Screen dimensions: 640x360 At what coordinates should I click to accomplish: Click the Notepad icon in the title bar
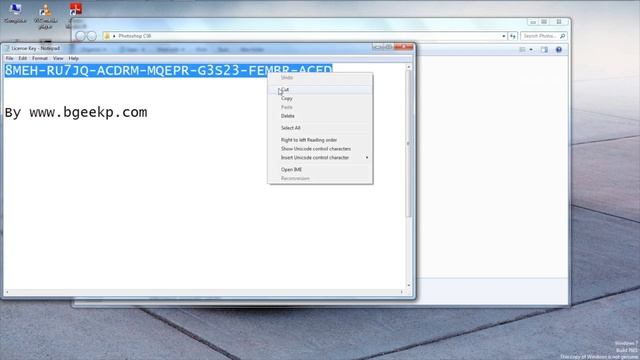pos(7,48)
